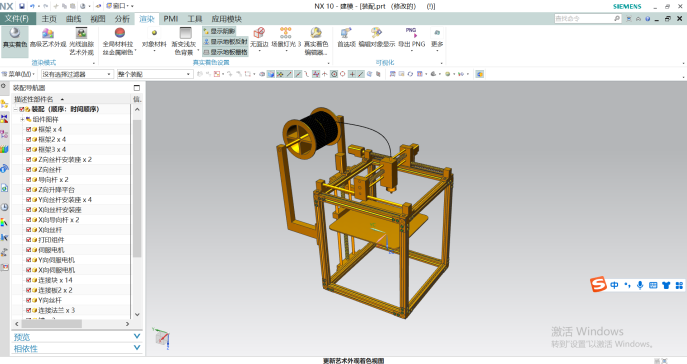Open 场景灯光 3 lighting option
Screen dimensions: 687x364
(286, 38)
